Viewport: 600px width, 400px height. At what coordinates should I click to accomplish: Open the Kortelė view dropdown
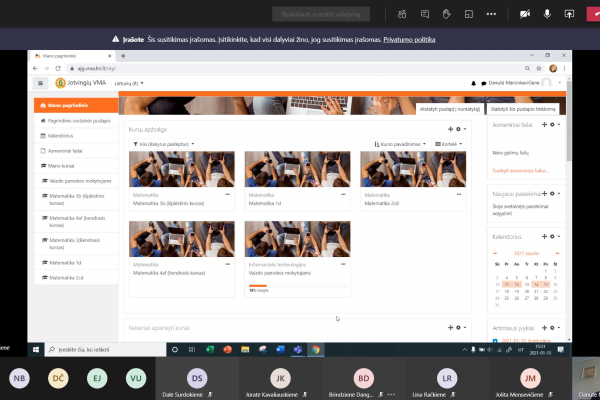448,144
